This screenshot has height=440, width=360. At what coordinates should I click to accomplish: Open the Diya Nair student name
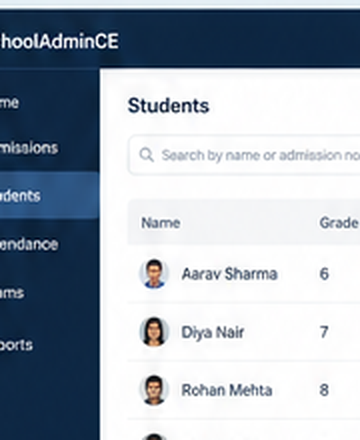213,332
